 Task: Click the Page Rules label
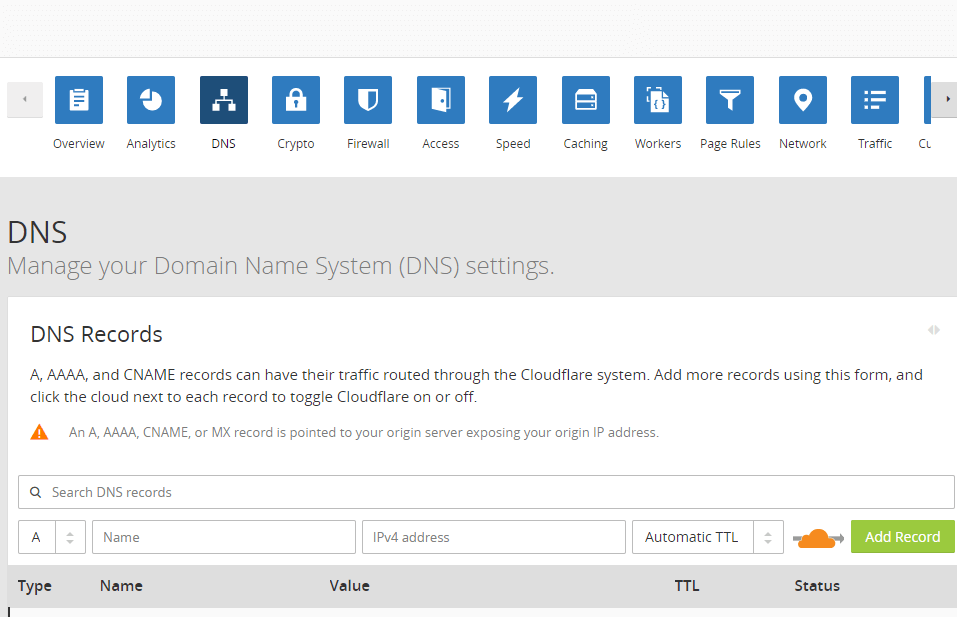(730, 144)
